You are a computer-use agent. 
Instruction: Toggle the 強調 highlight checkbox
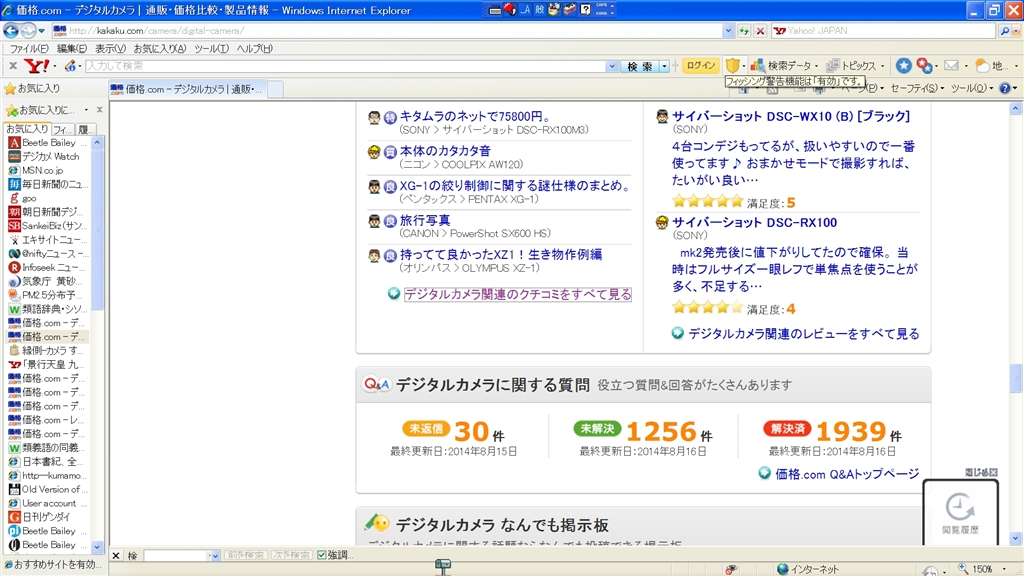pyautogui.click(x=322, y=555)
